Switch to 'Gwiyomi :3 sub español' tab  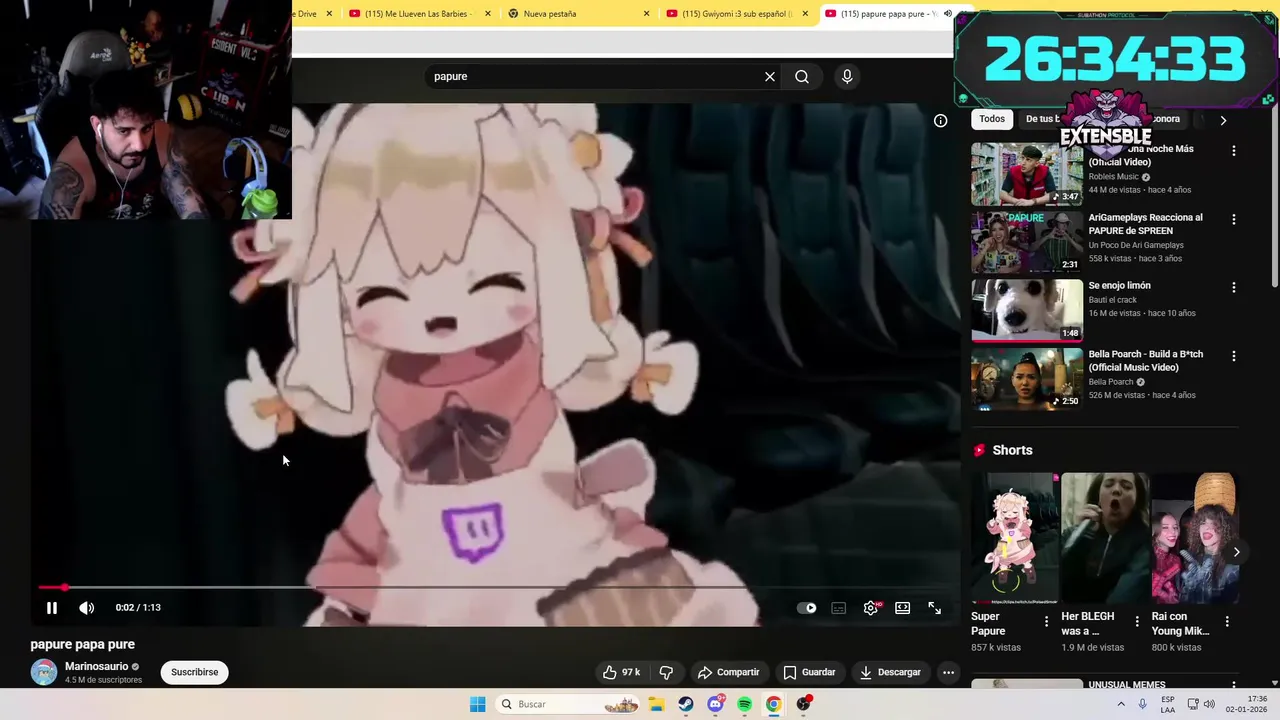pos(738,14)
